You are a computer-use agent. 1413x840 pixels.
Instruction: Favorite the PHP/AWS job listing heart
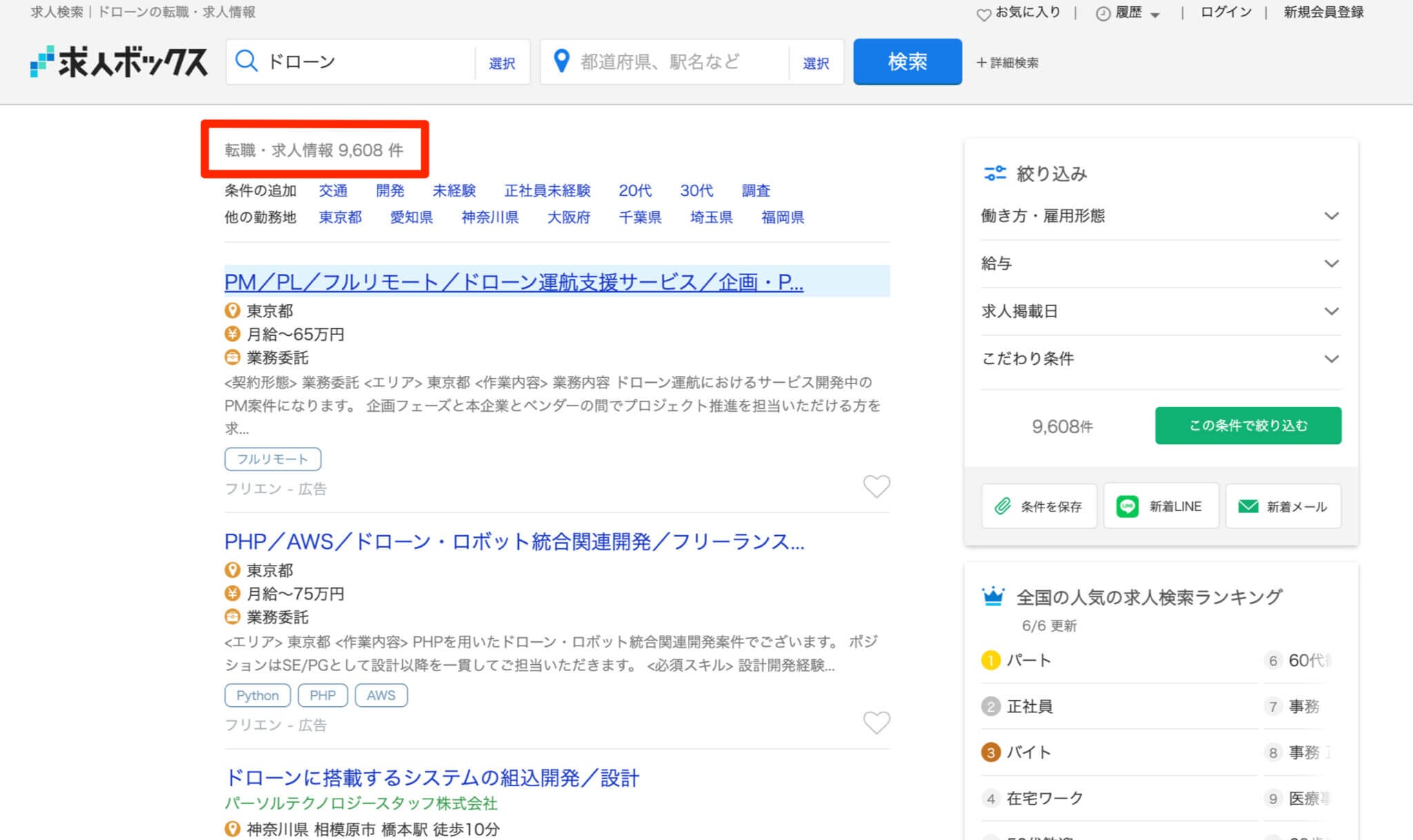coord(876,722)
